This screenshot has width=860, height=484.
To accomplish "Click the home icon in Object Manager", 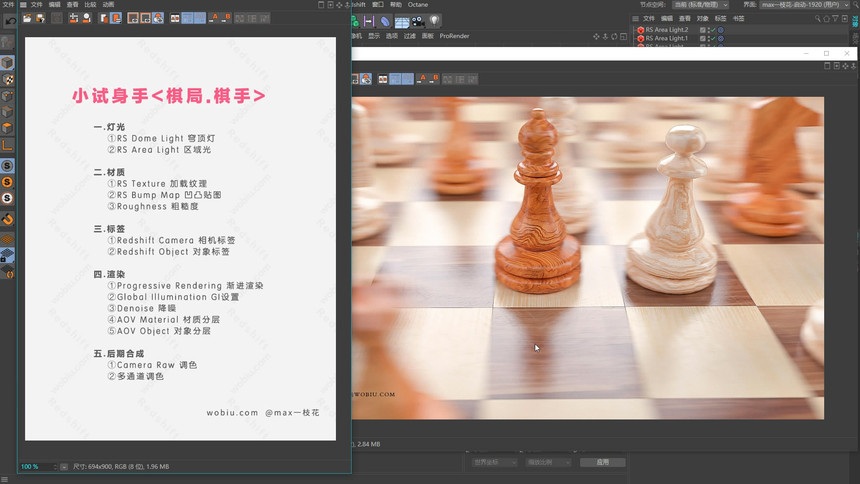I will pos(827,19).
